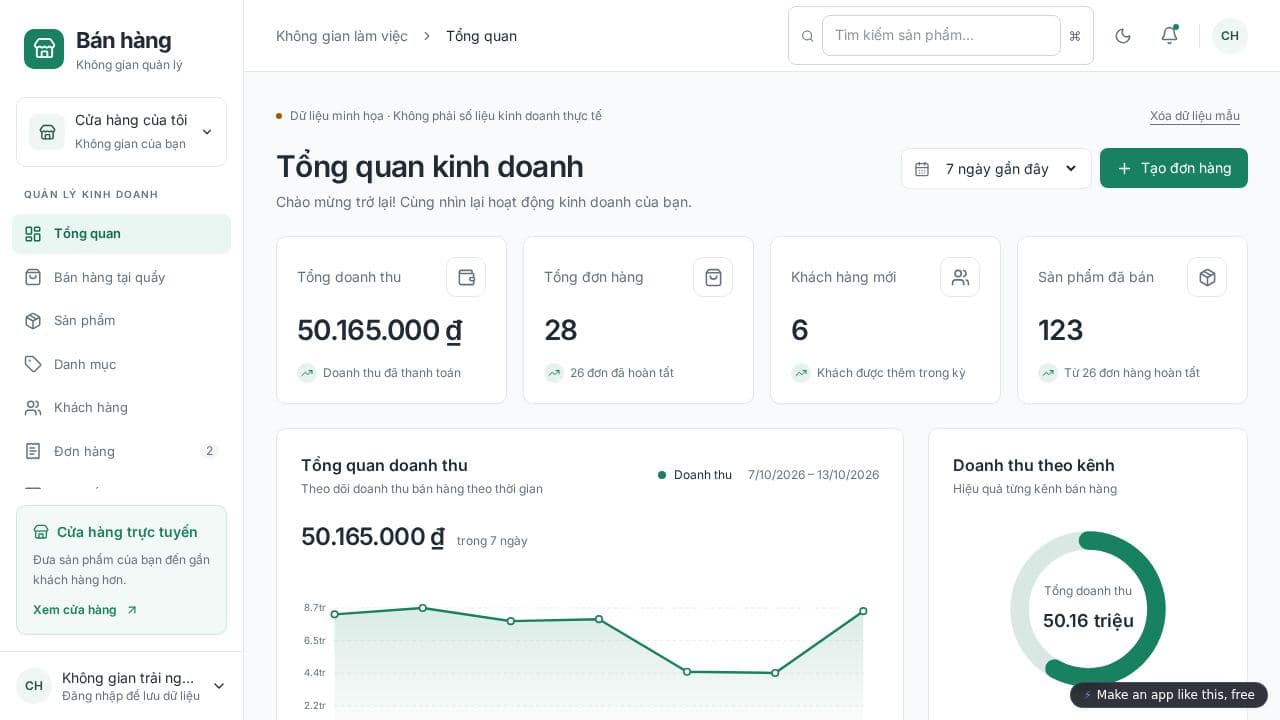Click the store icon in Cửa hàng trực tuyến card
The image size is (1280, 720).
pyautogui.click(x=41, y=532)
